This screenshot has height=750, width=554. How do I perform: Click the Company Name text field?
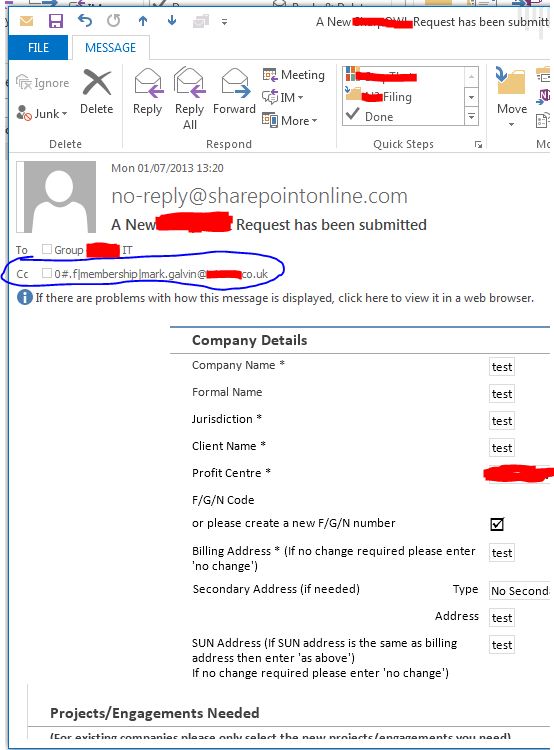click(x=502, y=367)
